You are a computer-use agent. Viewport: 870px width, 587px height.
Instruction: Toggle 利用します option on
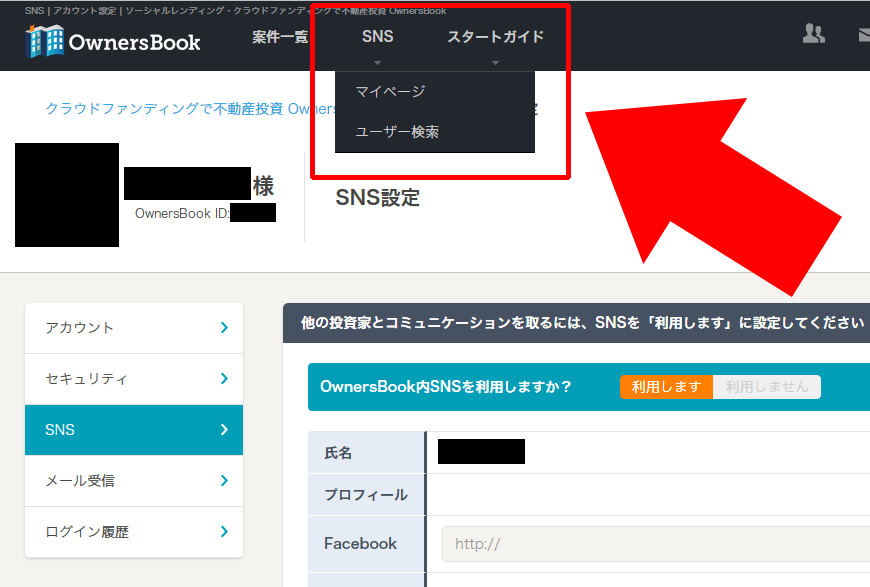[x=666, y=387]
